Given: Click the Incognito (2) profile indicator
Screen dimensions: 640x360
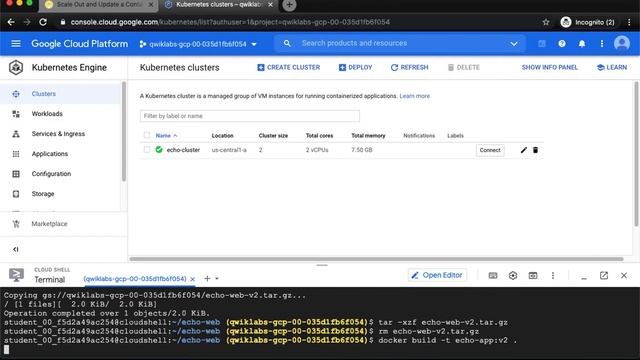Looking at the screenshot, I should tap(588, 22).
